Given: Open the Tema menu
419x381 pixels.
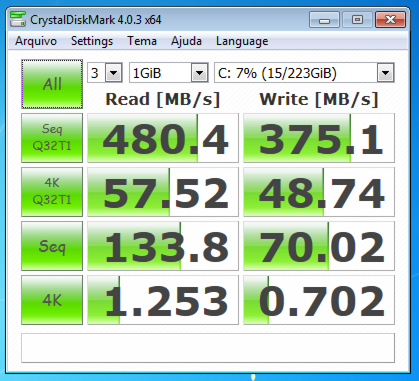Looking at the screenshot, I should coord(142,41).
